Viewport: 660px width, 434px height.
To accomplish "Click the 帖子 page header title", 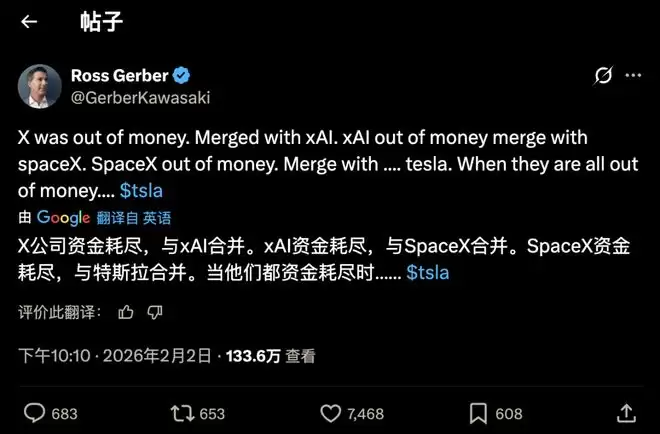I will (x=102, y=22).
